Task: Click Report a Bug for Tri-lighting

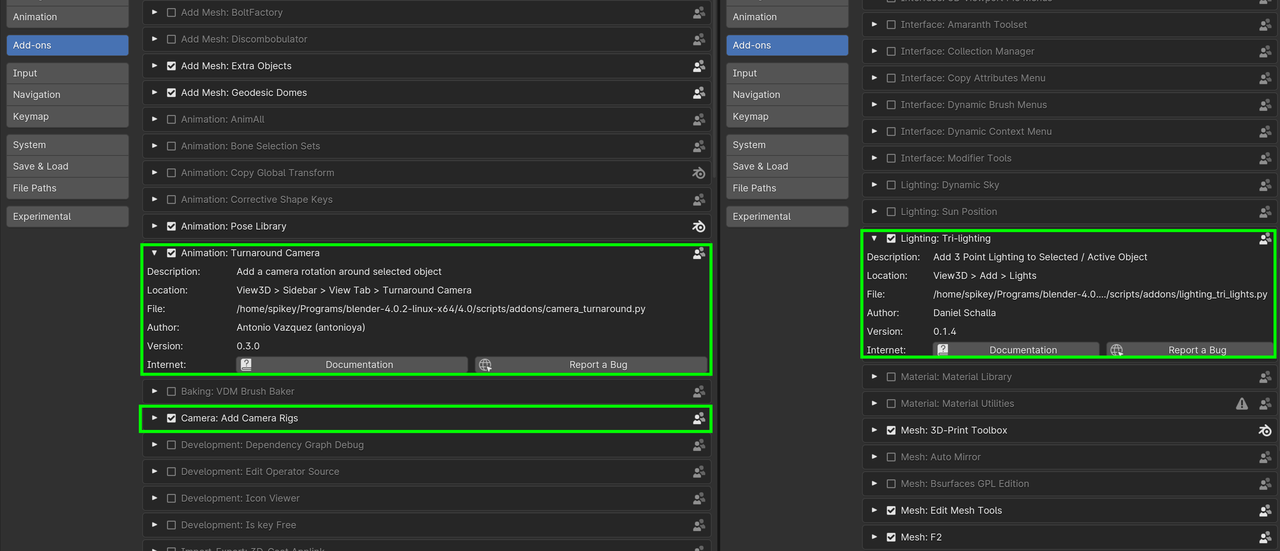Action: click(1190, 350)
